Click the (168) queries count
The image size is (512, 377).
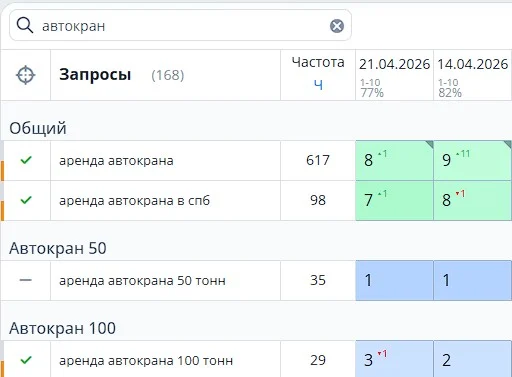pyautogui.click(x=167, y=75)
